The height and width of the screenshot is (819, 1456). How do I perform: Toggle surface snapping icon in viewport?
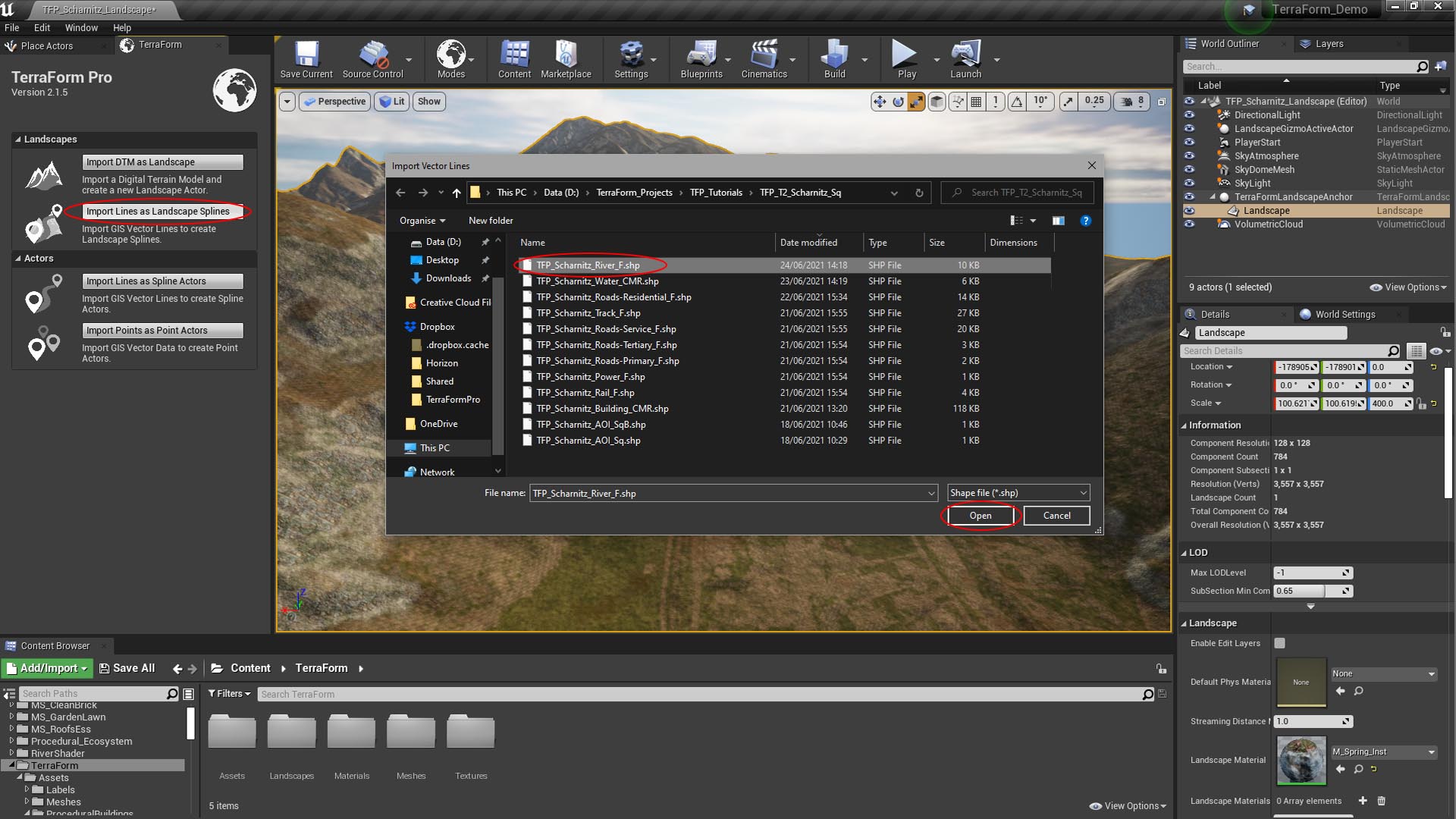(958, 102)
